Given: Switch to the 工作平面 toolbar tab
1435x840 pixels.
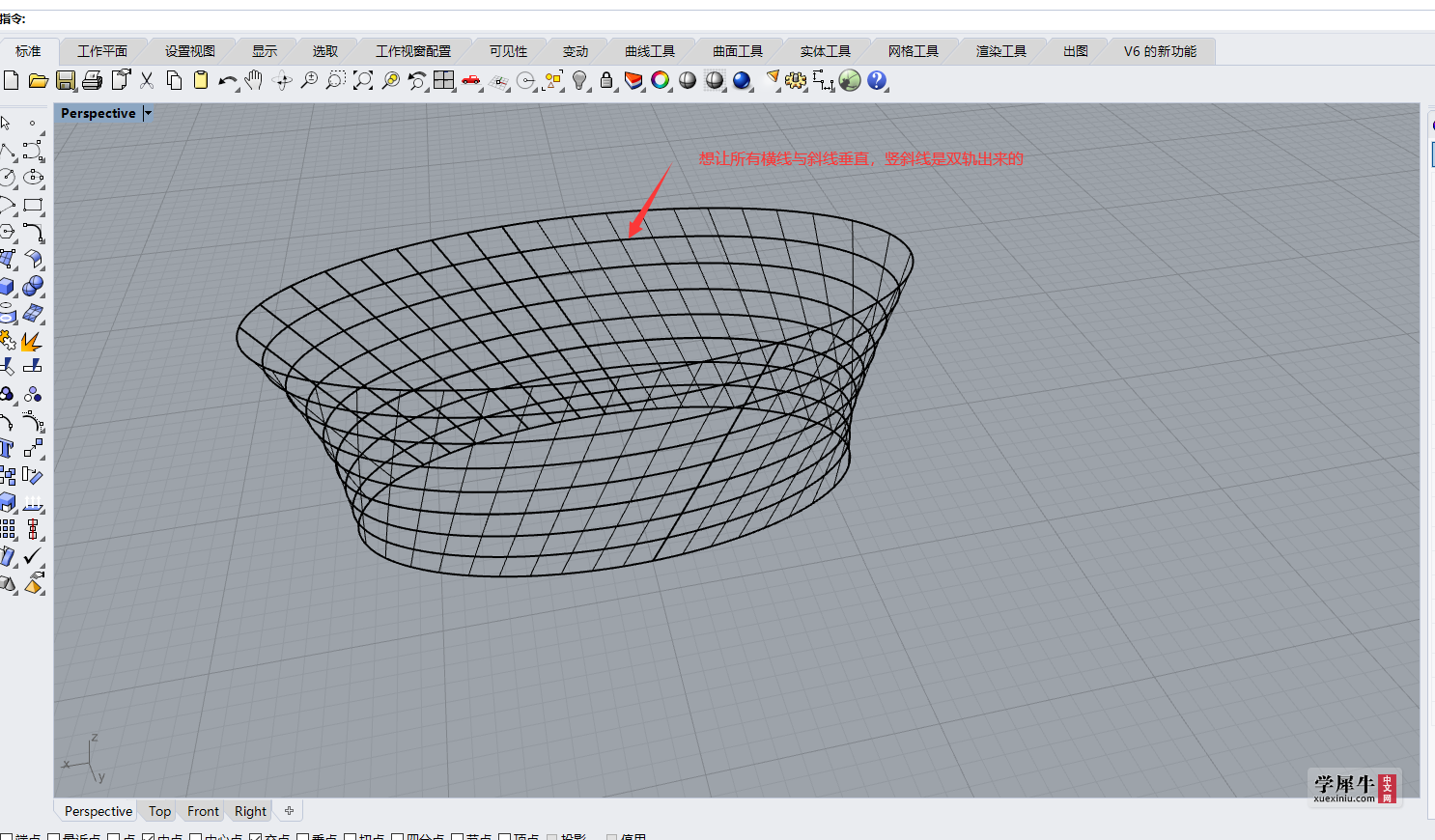Looking at the screenshot, I should 102,51.
